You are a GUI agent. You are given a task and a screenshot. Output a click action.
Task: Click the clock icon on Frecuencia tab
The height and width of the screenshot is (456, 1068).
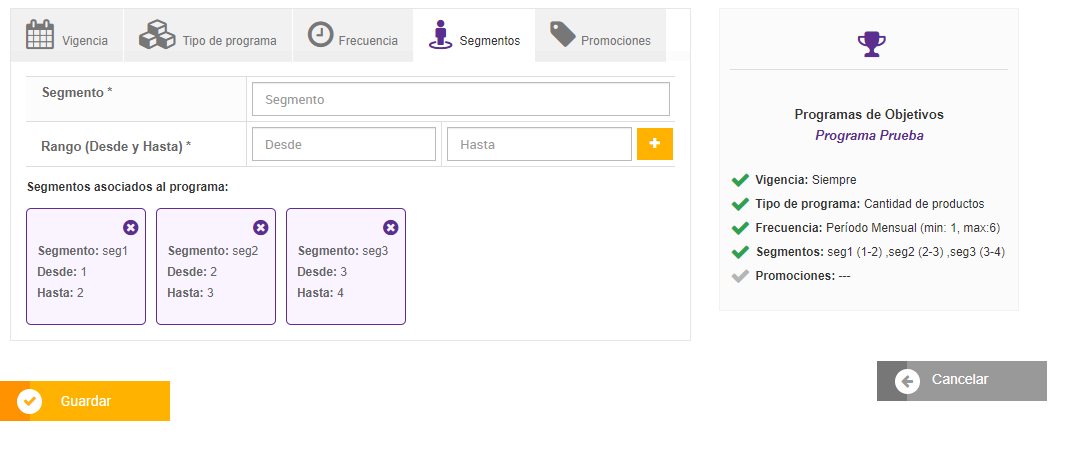(320, 34)
